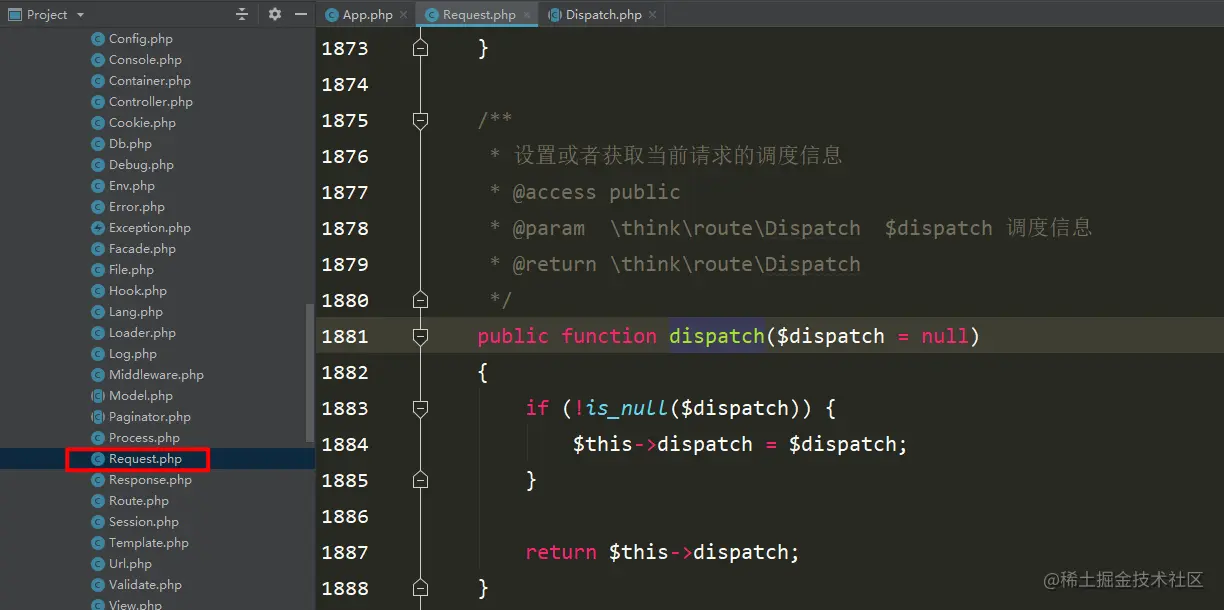The width and height of the screenshot is (1224, 610).
Task: Click the PHP class icon on the Request.php tab
Action: [x=431, y=14]
